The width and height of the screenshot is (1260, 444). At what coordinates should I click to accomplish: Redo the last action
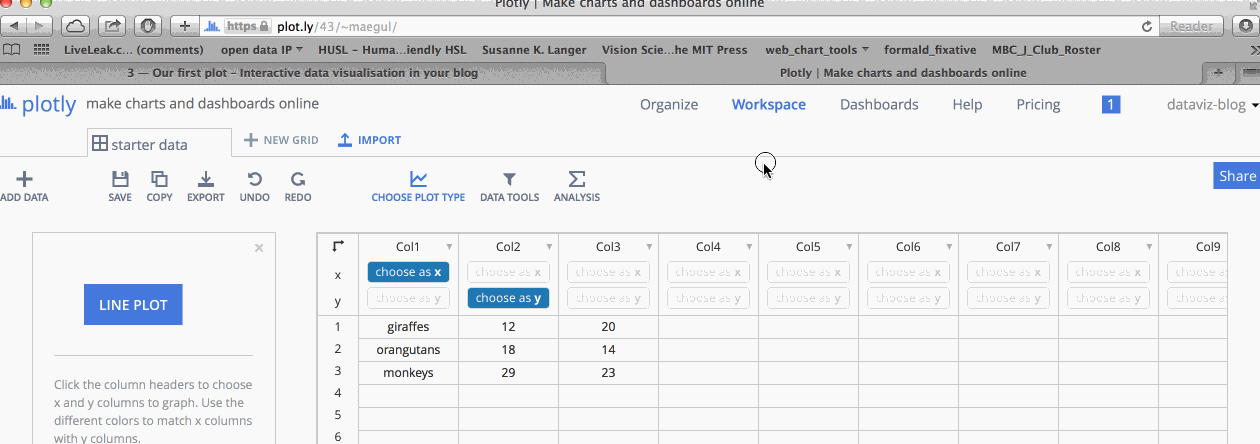point(297,179)
